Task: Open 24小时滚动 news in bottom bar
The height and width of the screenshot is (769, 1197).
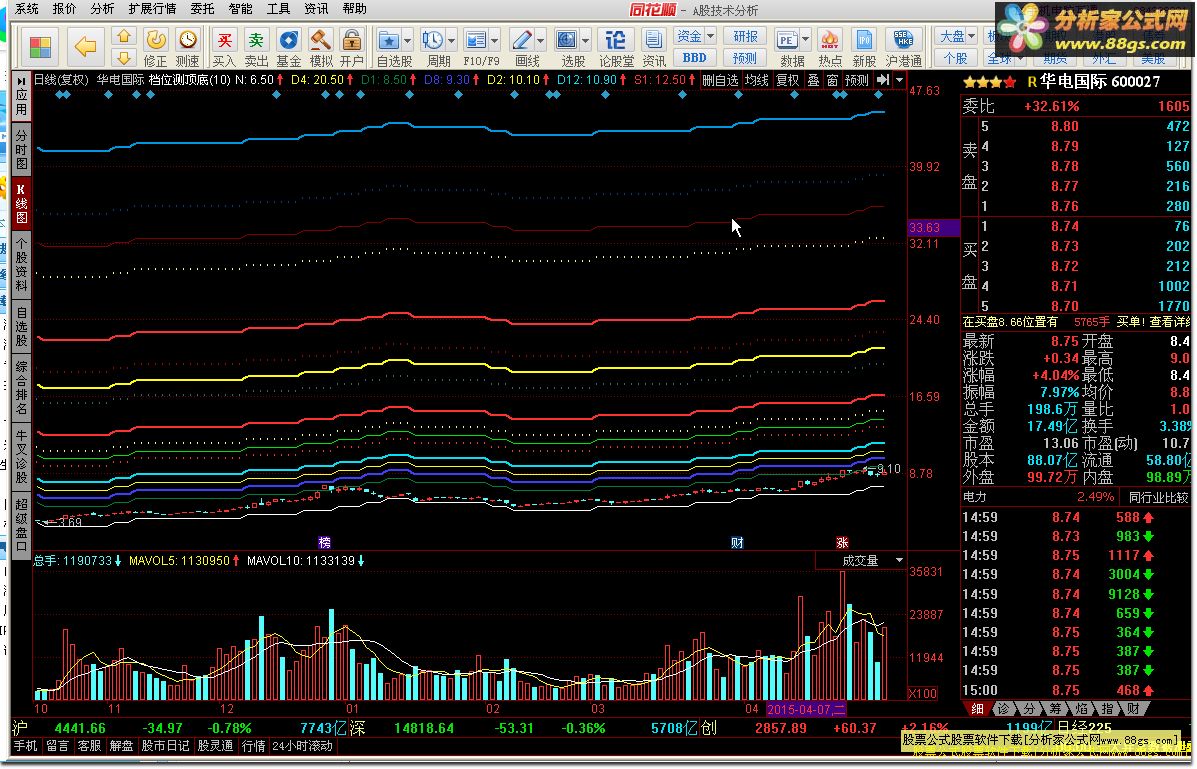Action: [x=302, y=745]
